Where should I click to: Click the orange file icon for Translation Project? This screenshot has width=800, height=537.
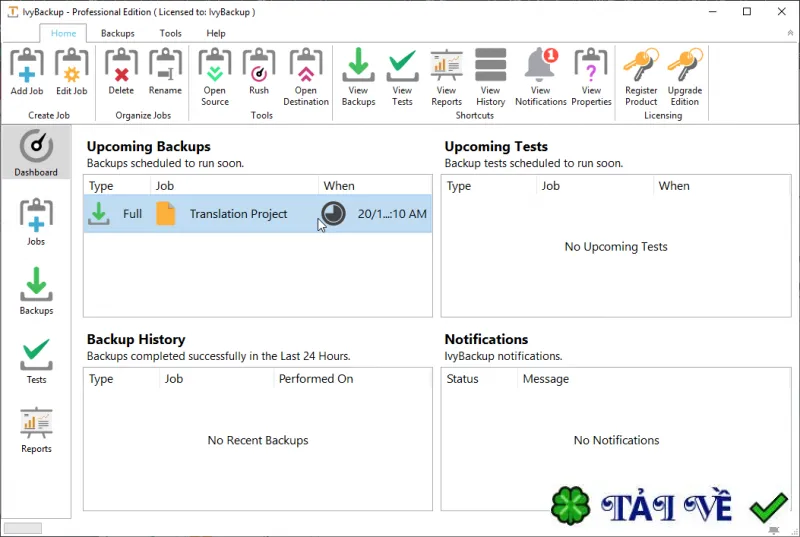(166, 214)
